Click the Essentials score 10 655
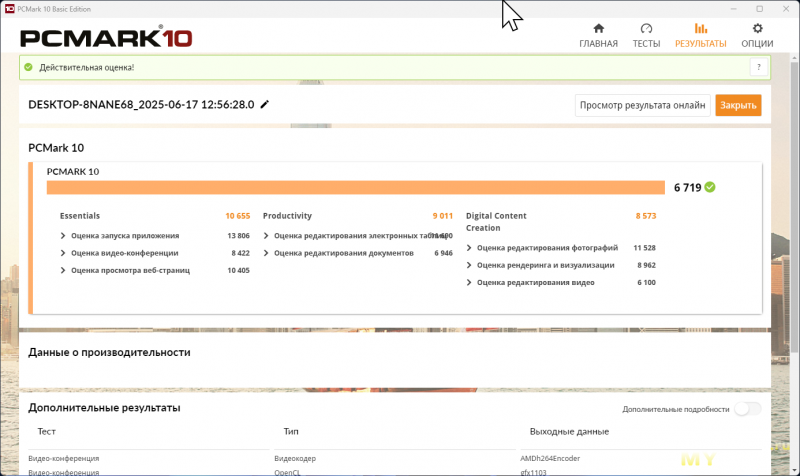Viewport: 800px width, 476px height. click(238, 216)
